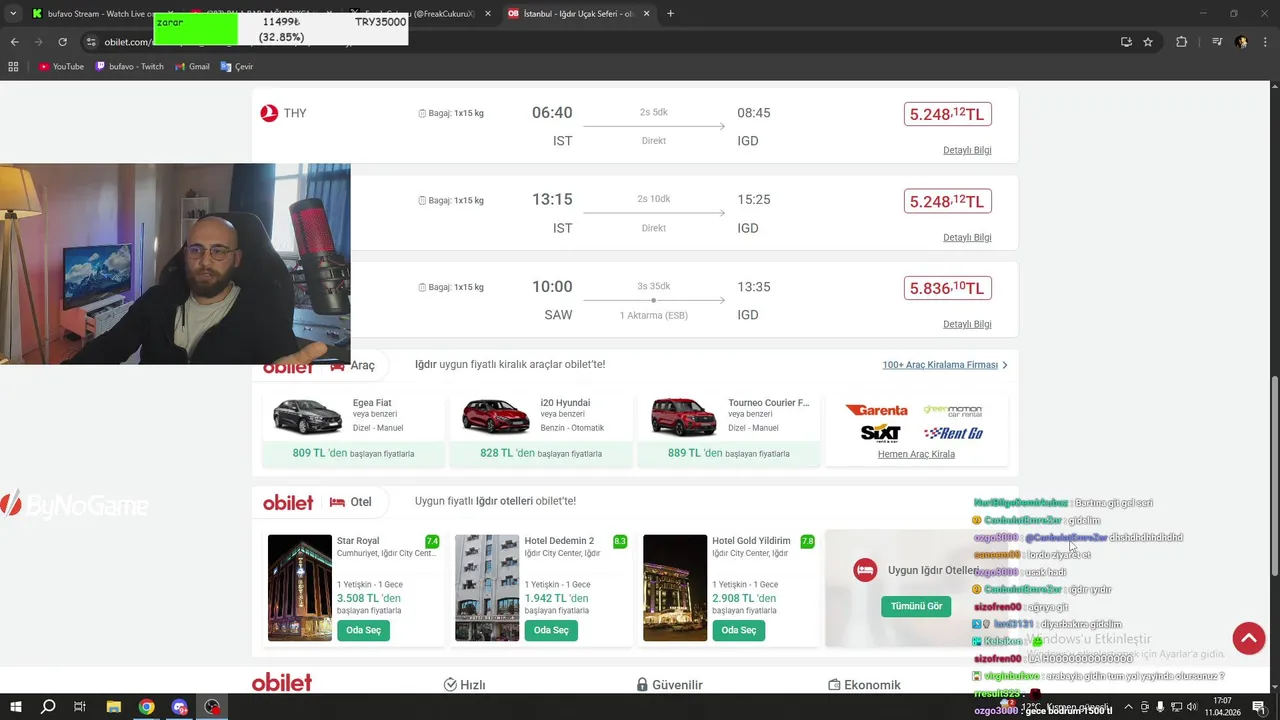Open Google Chrome from the taskbar
Viewport: 1280px width, 720px height.
pos(146,707)
